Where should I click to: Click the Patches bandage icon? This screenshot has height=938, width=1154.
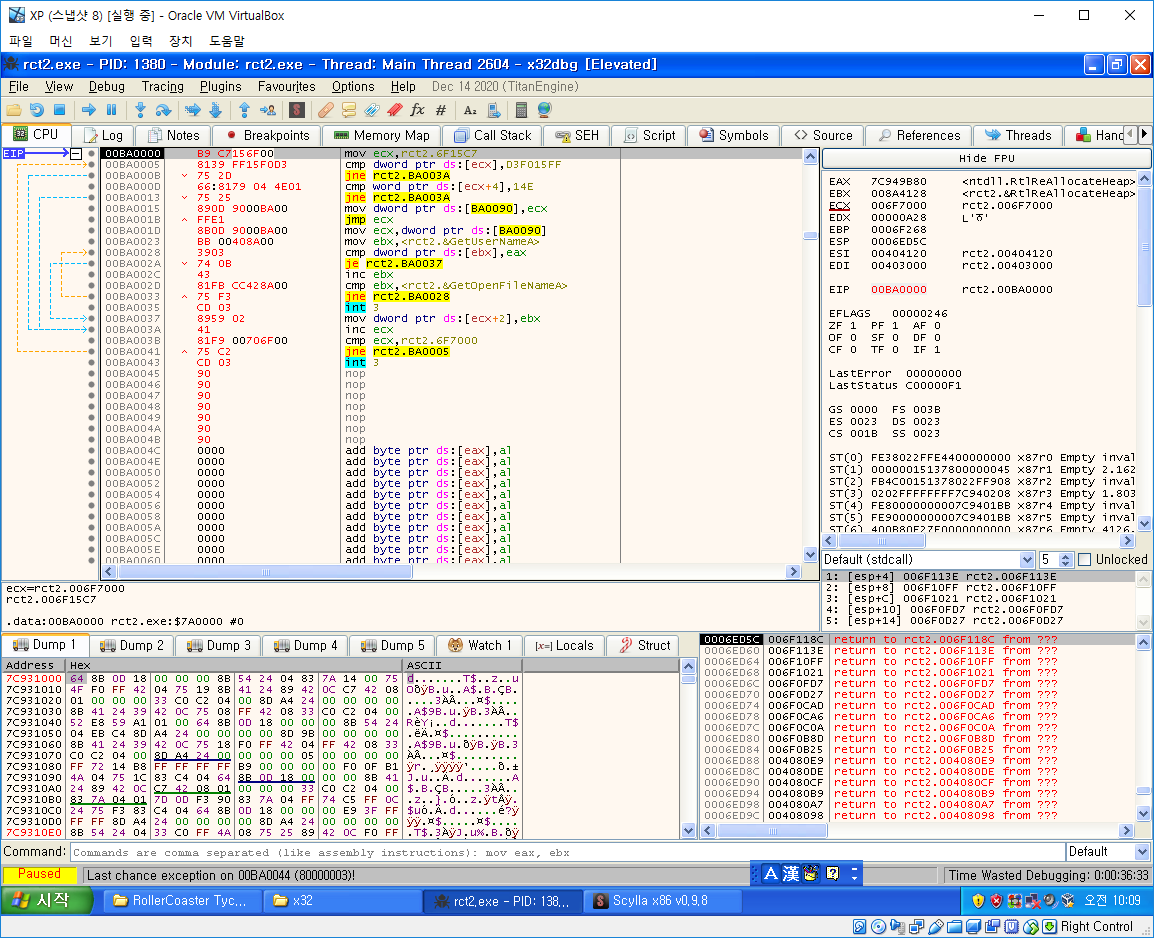click(x=325, y=110)
